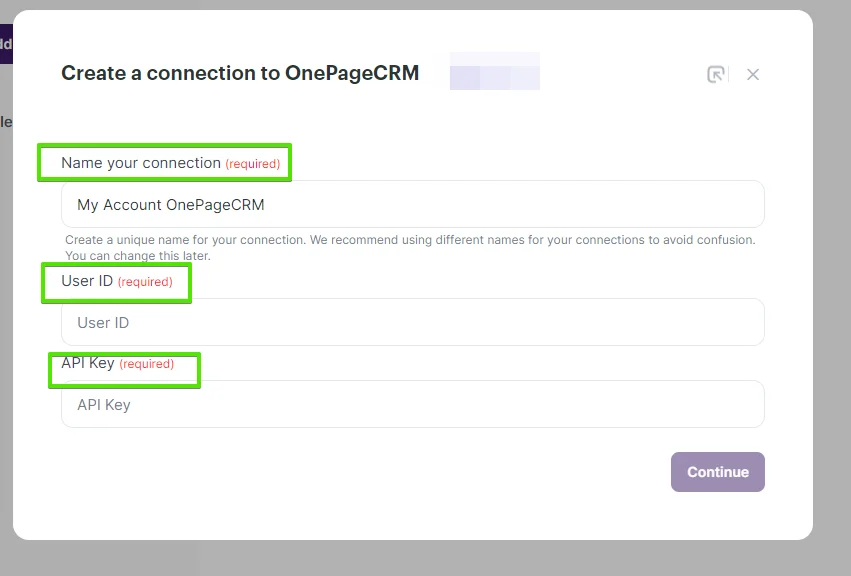The height and width of the screenshot is (576, 851).
Task: Click the 'API Key (required)' label
Action: (x=117, y=363)
